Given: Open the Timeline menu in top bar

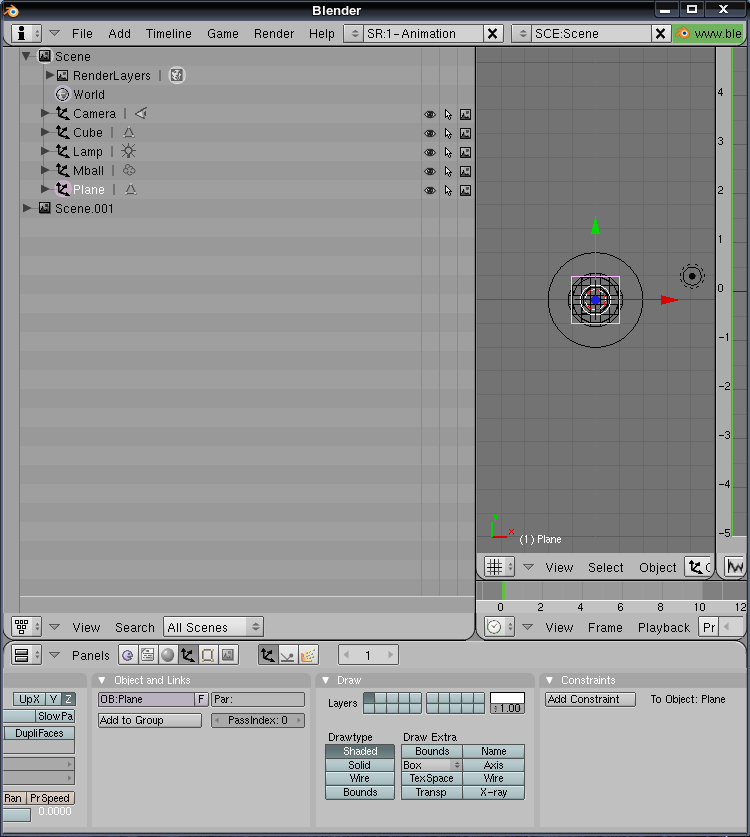Looking at the screenshot, I should (x=169, y=34).
